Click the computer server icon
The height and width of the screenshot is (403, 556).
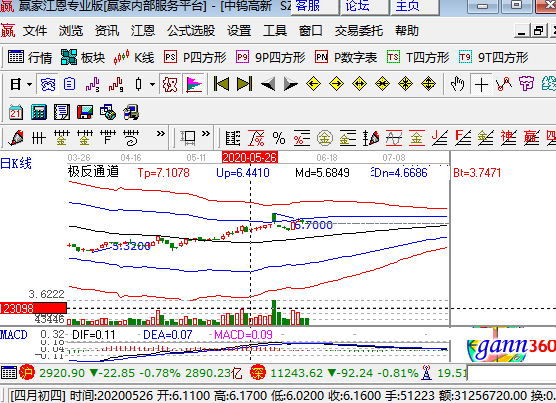(131, 113)
